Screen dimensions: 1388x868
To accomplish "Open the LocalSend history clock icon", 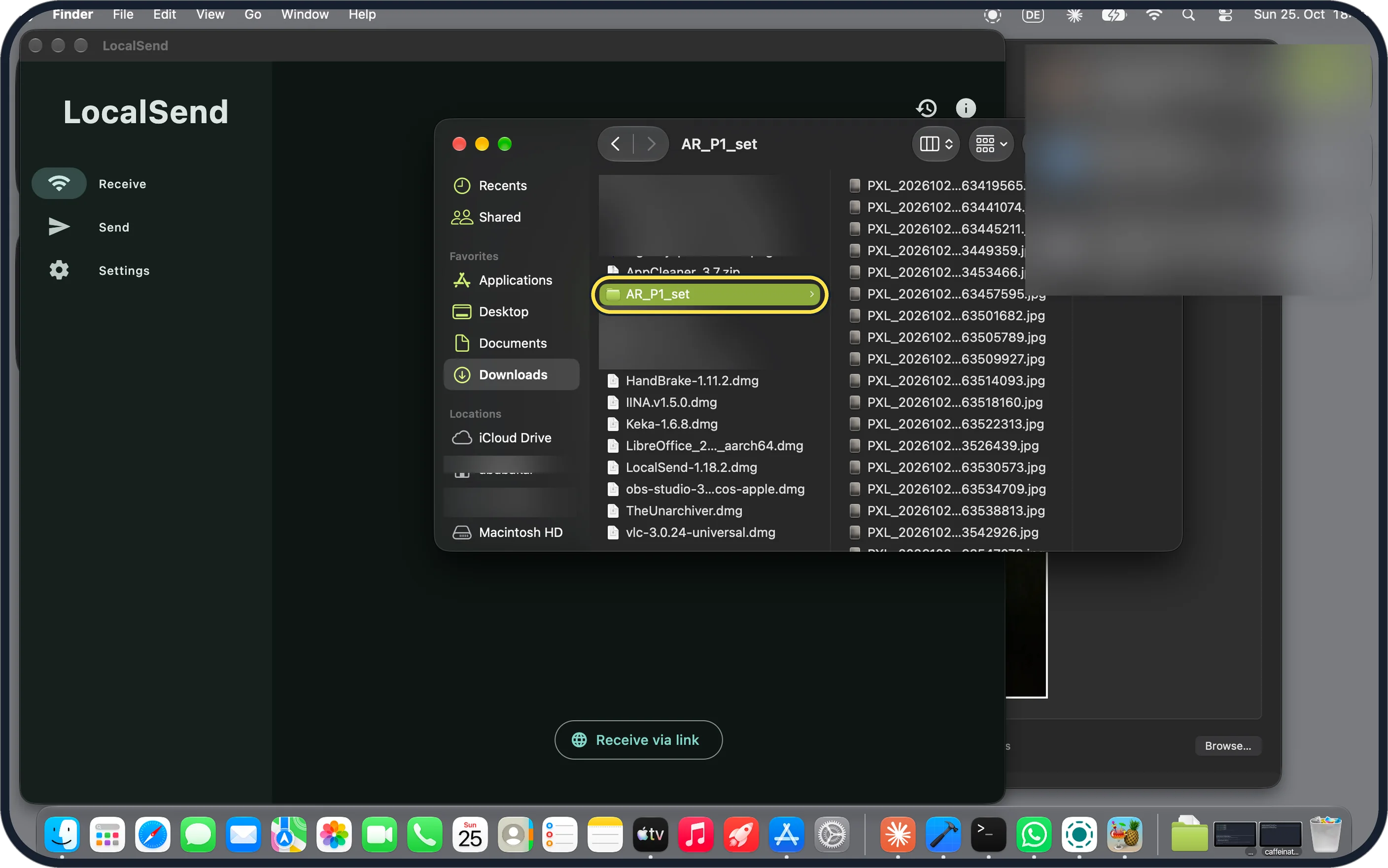I will coord(926,108).
